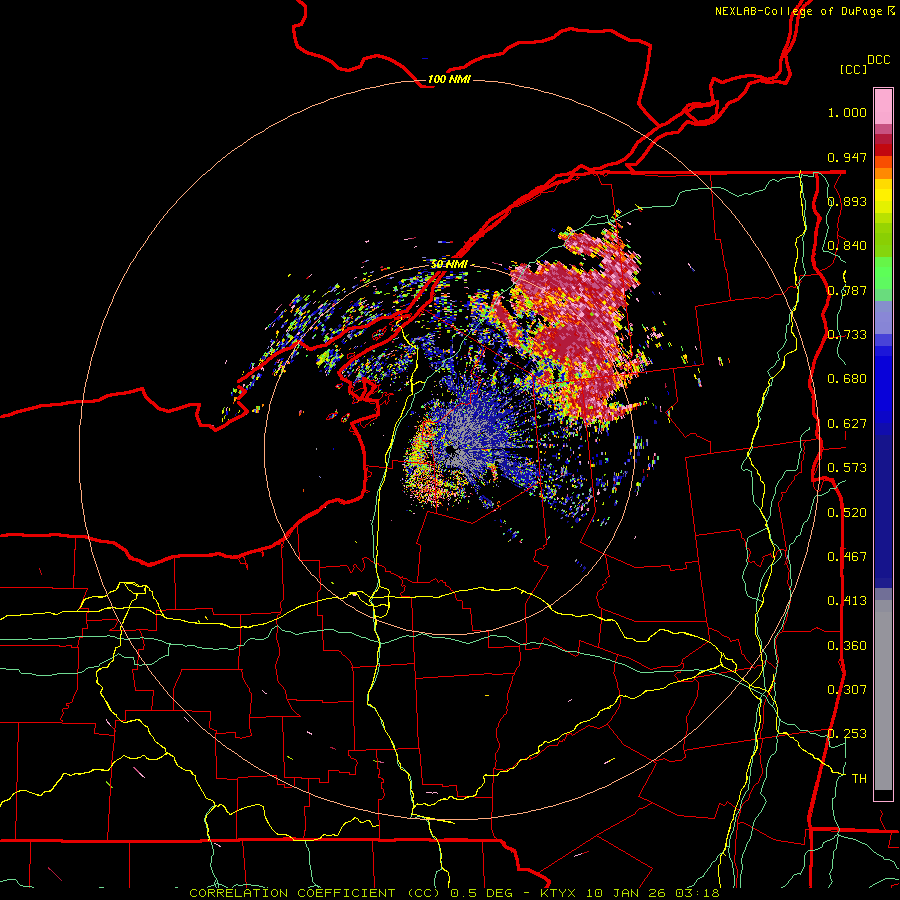Screen dimensions: 900x900
Task: Click the 50 NMI range ring label
Action: pos(449,264)
